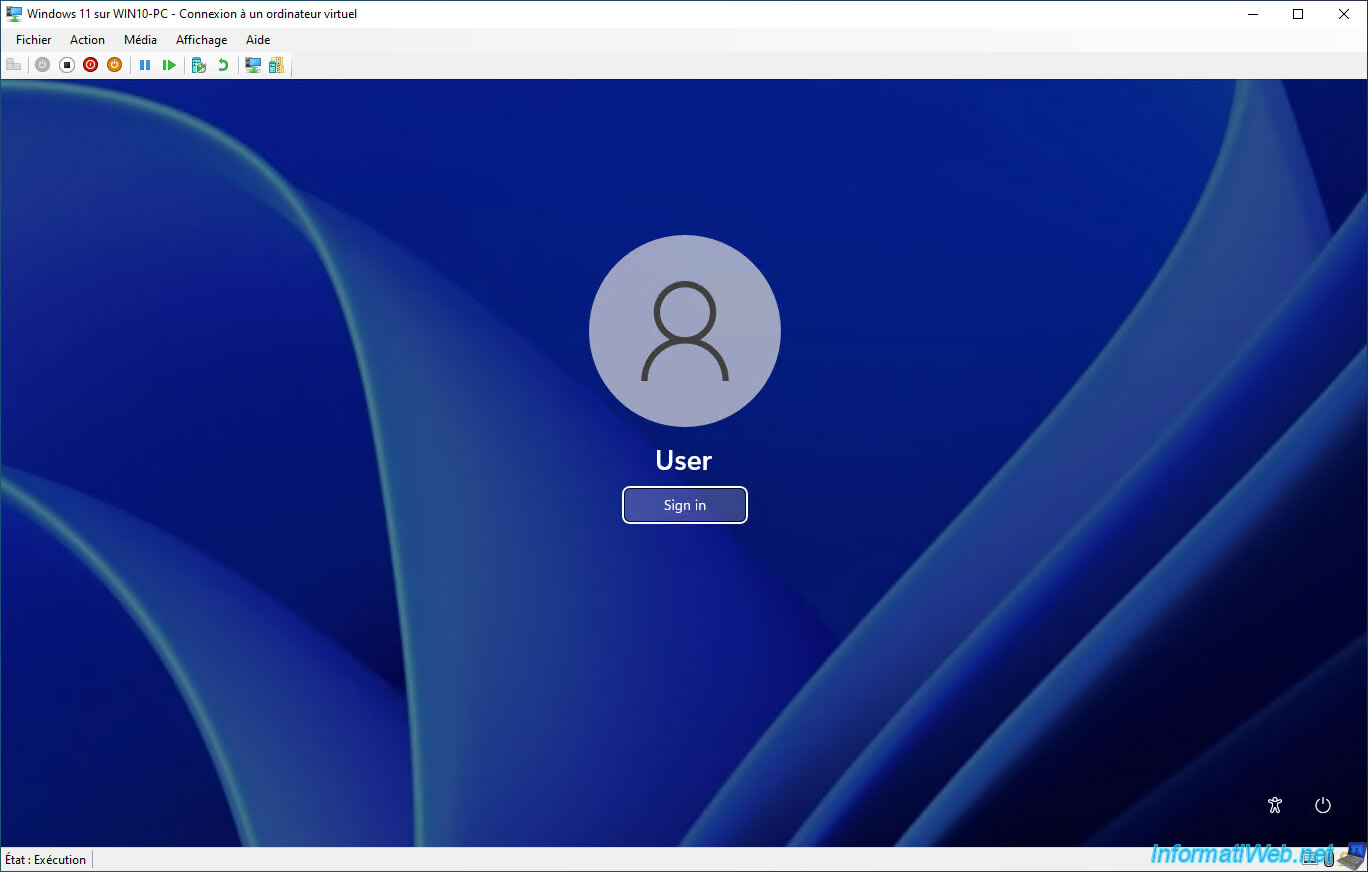Viewport: 1368px width, 872px height.
Task: Send Ctrl+Alt+Del using the first toolbar icon
Action: point(13,65)
